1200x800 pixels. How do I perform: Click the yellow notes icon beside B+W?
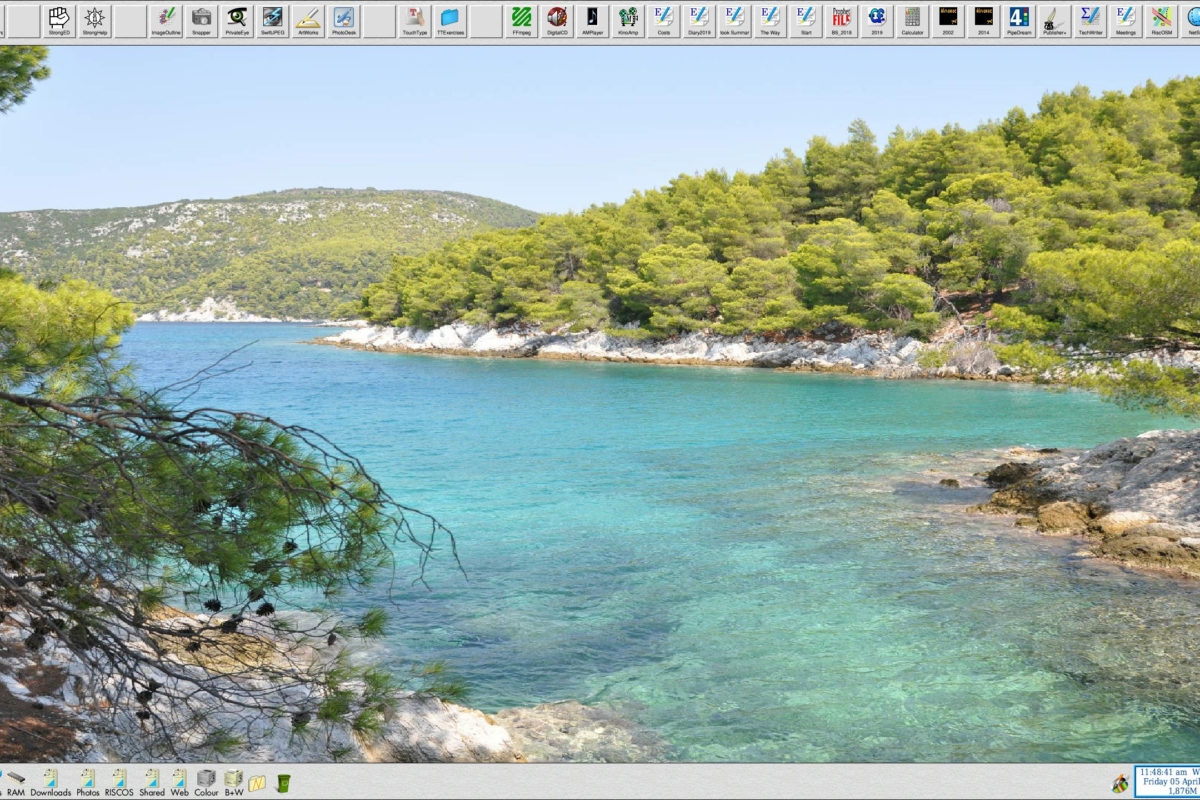257,783
